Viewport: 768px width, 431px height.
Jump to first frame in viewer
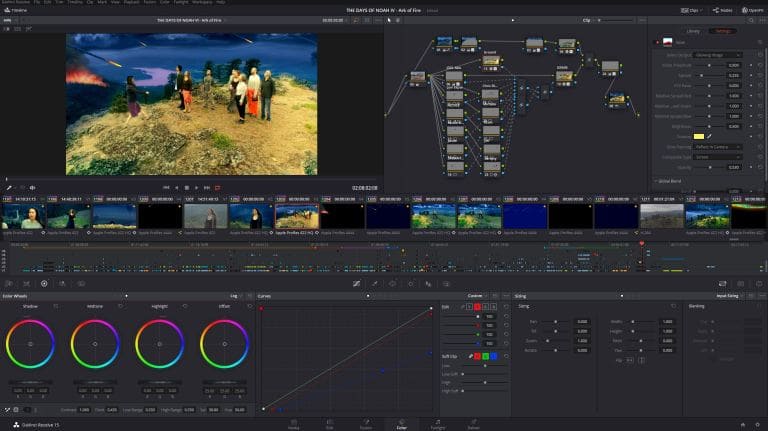point(166,188)
